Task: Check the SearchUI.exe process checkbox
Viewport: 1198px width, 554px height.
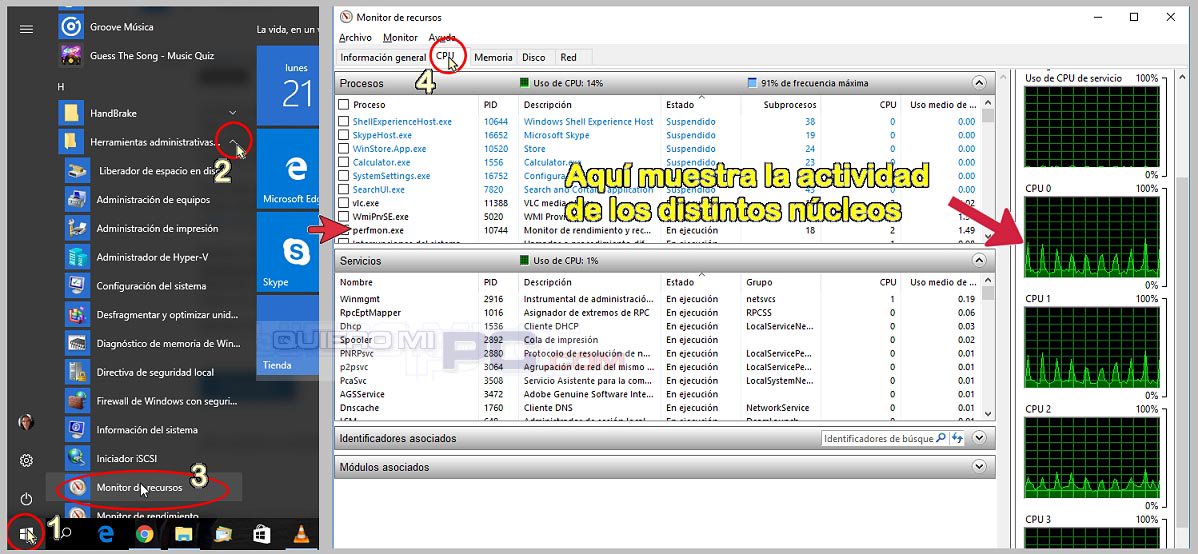Action: [x=344, y=190]
